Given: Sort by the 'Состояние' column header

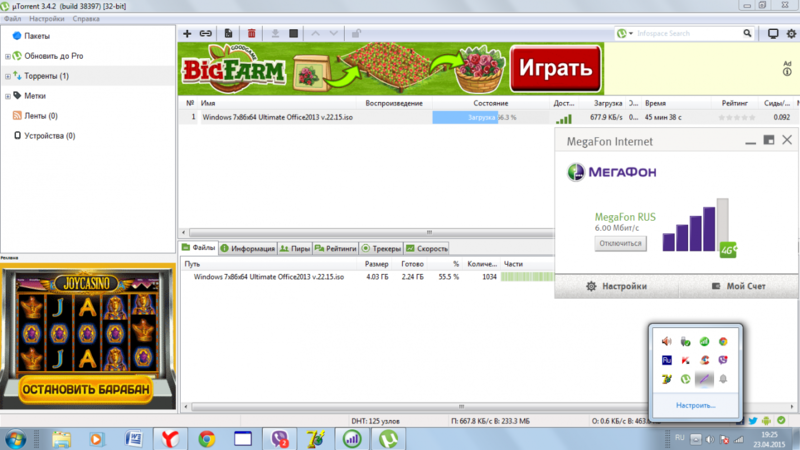Looking at the screenshot, I should 490,103.
